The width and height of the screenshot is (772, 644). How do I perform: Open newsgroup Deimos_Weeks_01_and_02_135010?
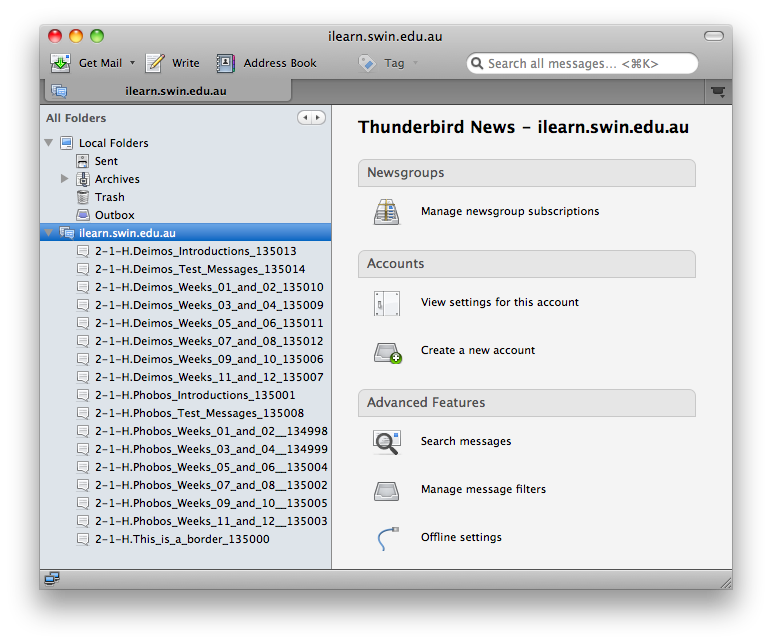[209, 287]
